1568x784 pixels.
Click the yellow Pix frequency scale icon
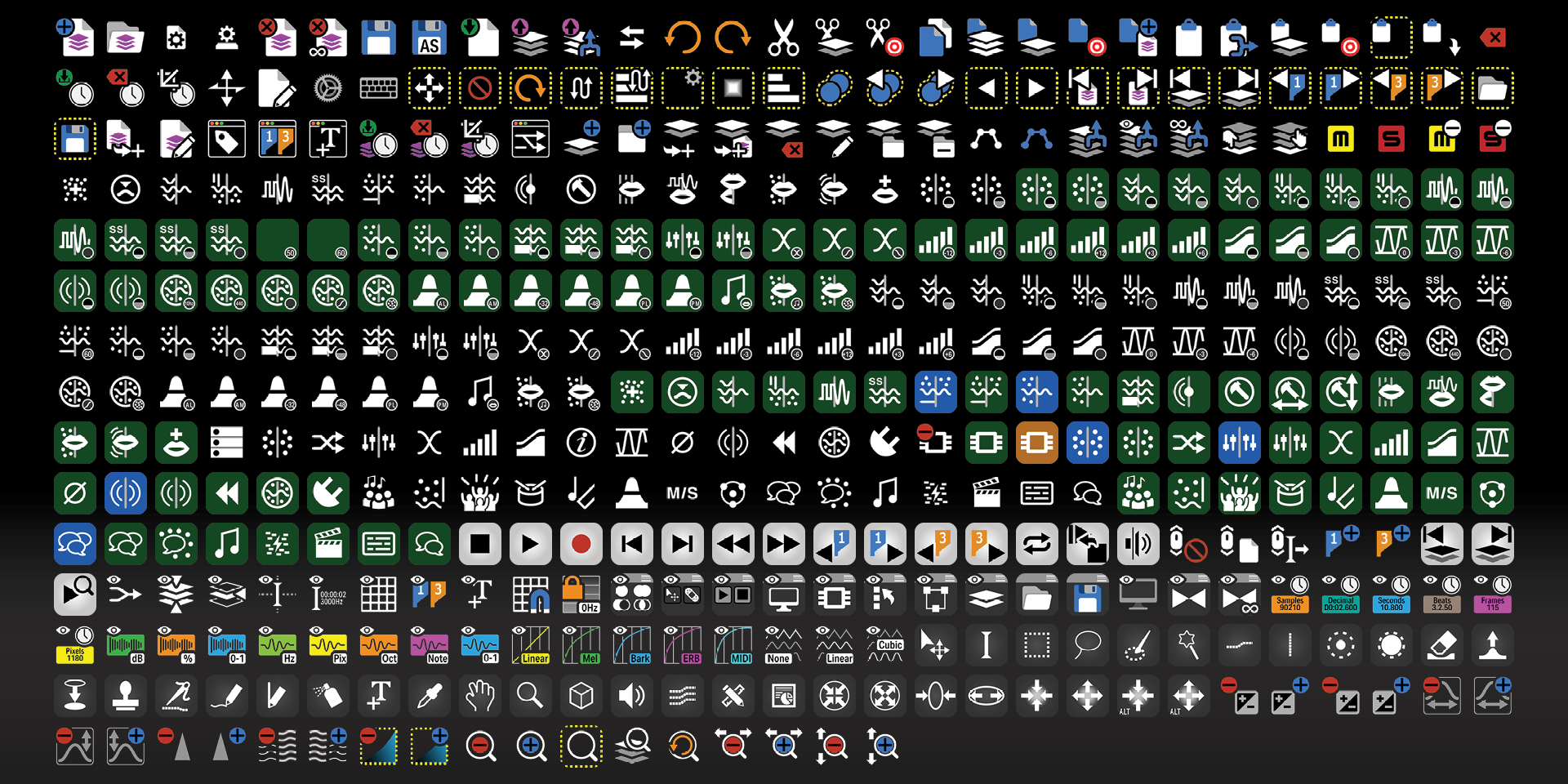[328, 645]
